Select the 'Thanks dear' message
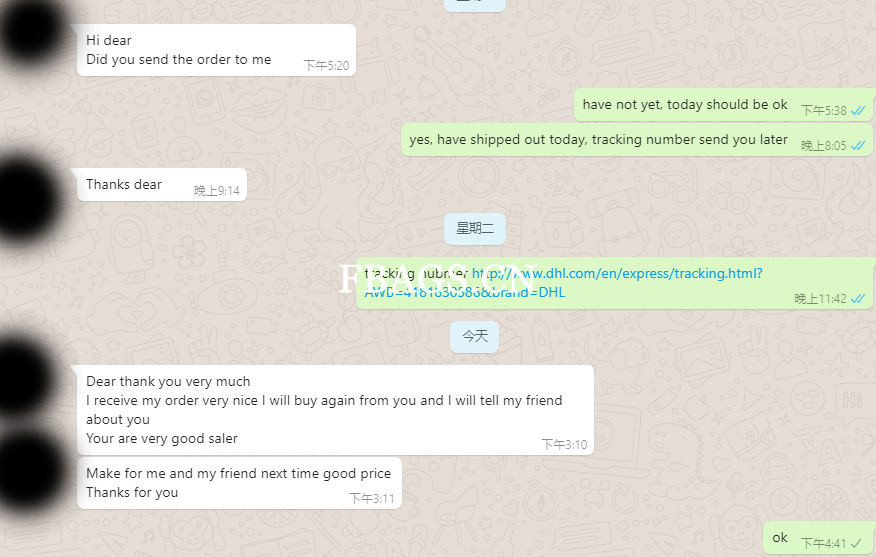 [x=162, y=184]
